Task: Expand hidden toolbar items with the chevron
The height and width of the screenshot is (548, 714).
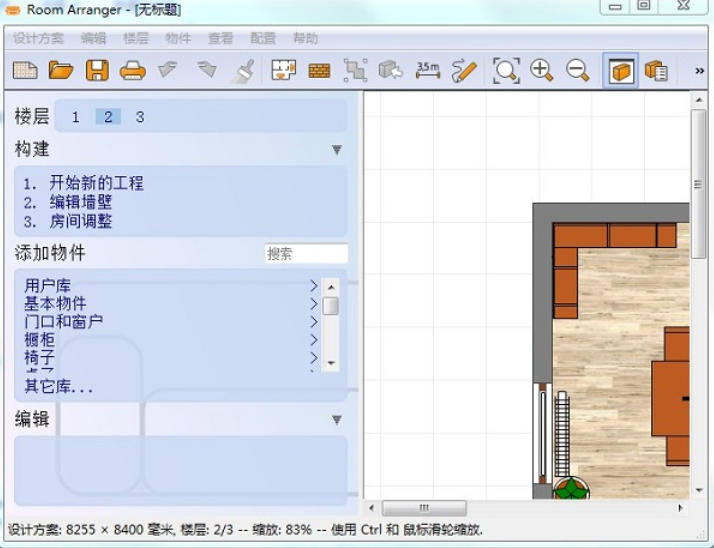Action: click(x=700, y=71)
